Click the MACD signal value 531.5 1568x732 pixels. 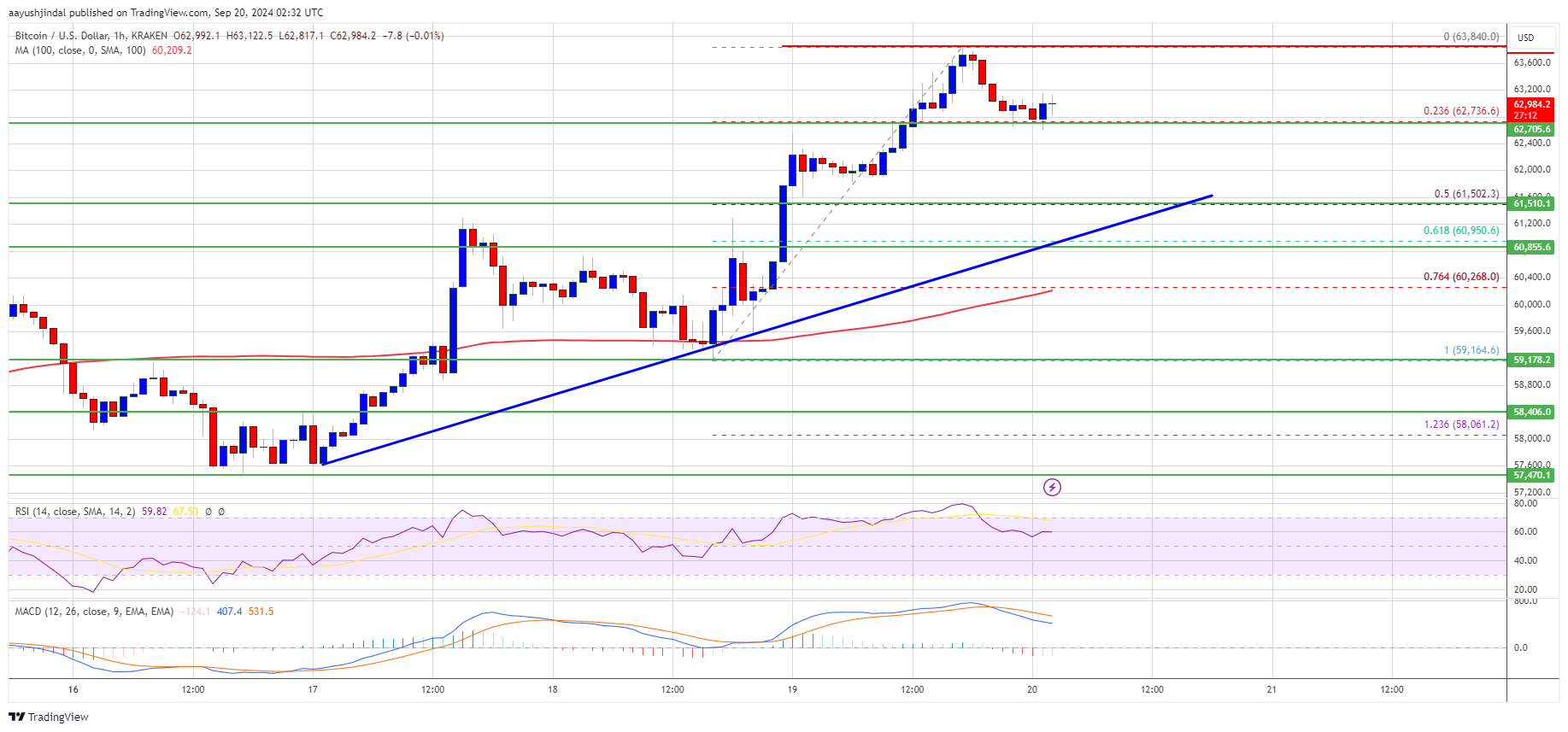pyautogui.click(x=261, y=612)
